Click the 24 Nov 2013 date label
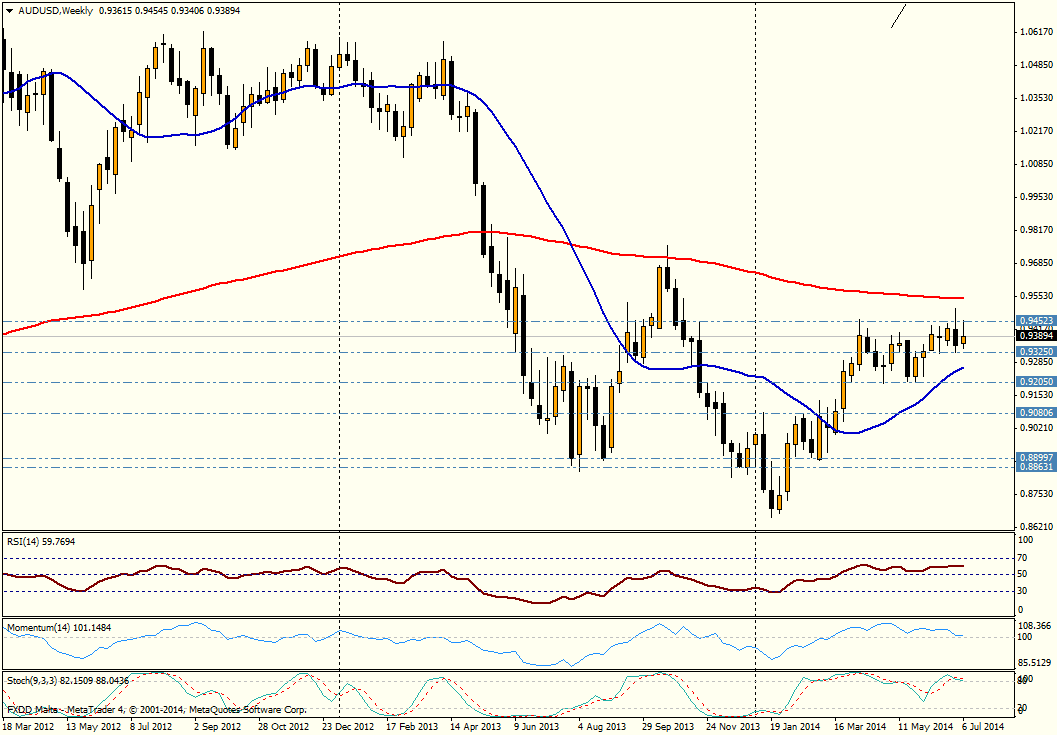This screenshot has width=1057, height=735. pos(732,728)
